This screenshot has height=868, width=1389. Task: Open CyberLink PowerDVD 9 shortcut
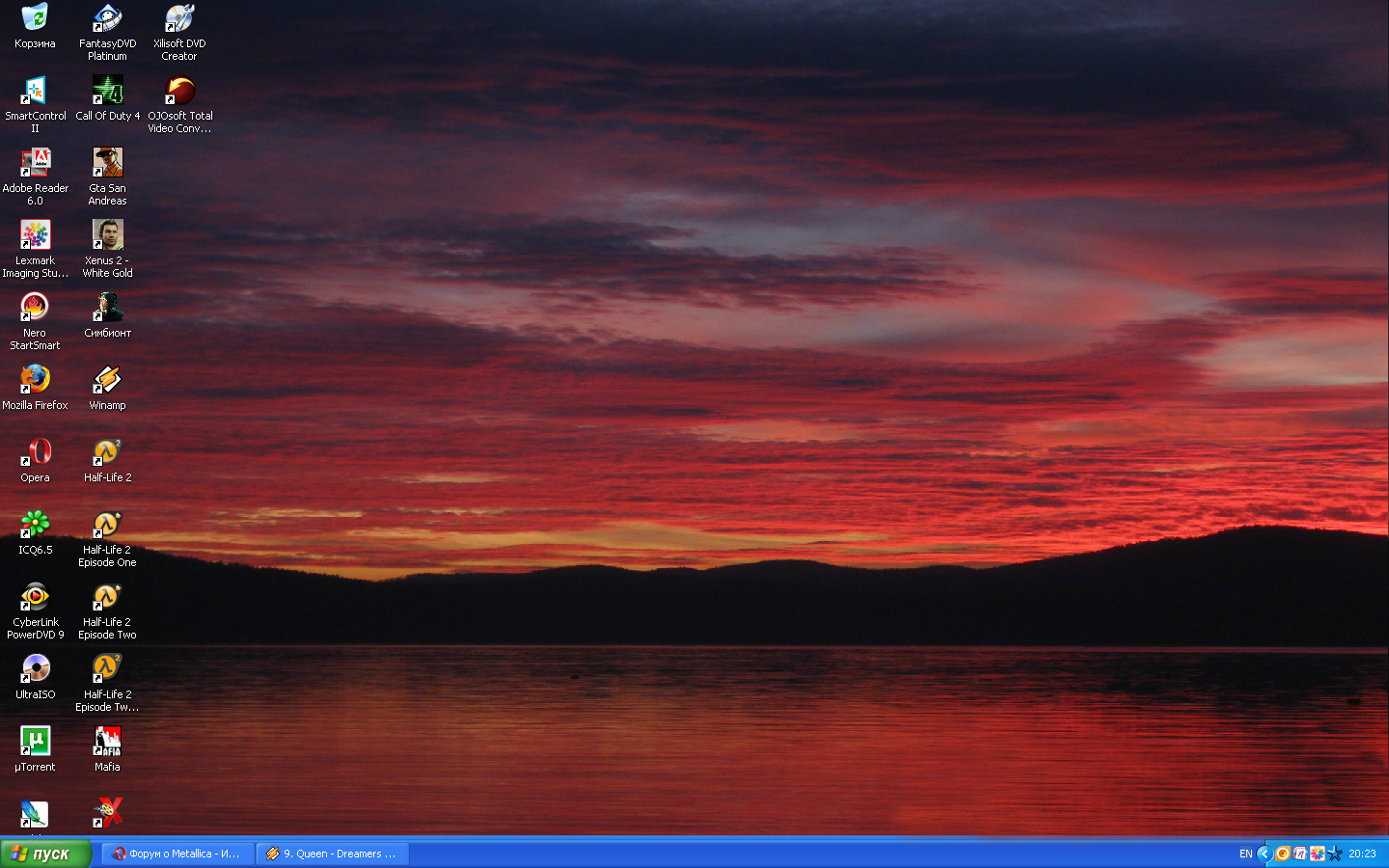(x=35, y=597)
